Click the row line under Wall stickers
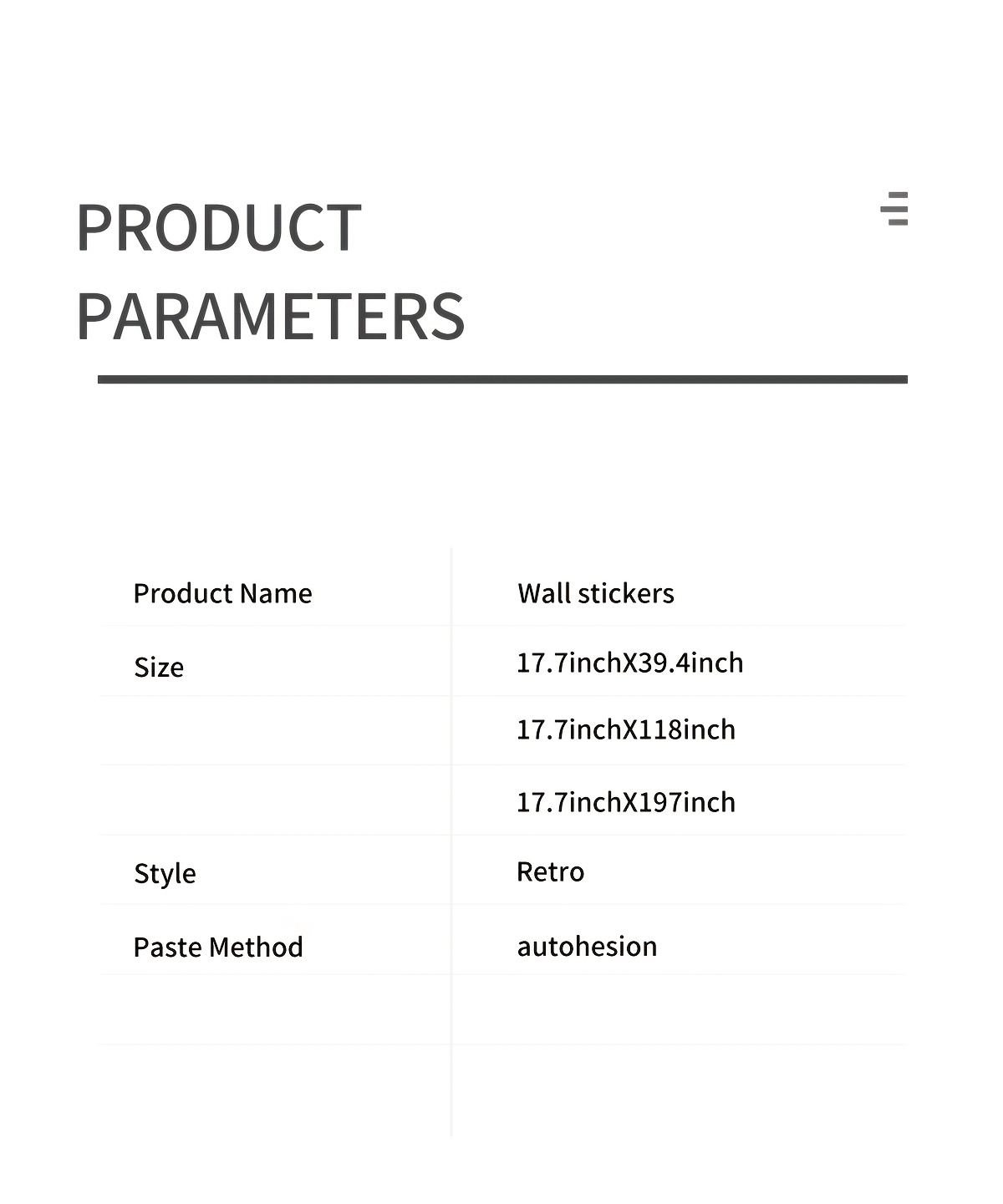1003x1204 pixels. point(677,626)
